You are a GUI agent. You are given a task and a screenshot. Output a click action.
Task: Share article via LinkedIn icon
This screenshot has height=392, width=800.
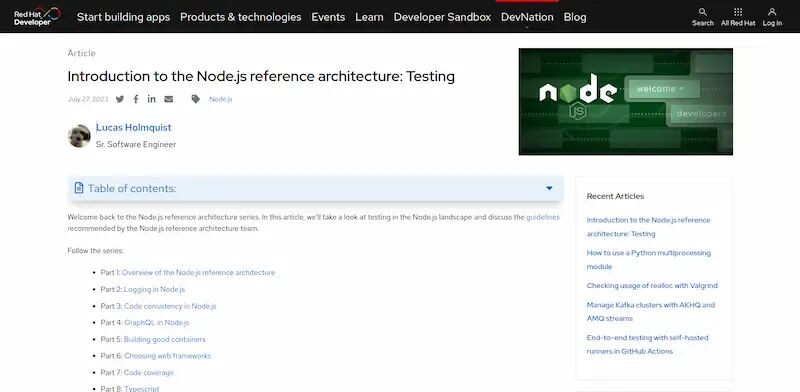coord(152,99)
